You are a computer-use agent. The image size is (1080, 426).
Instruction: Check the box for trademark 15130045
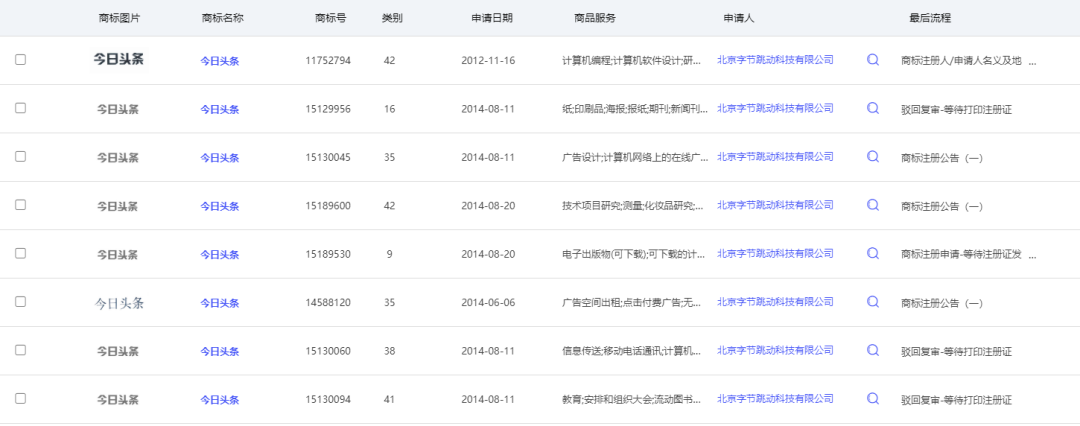point(21,156)
